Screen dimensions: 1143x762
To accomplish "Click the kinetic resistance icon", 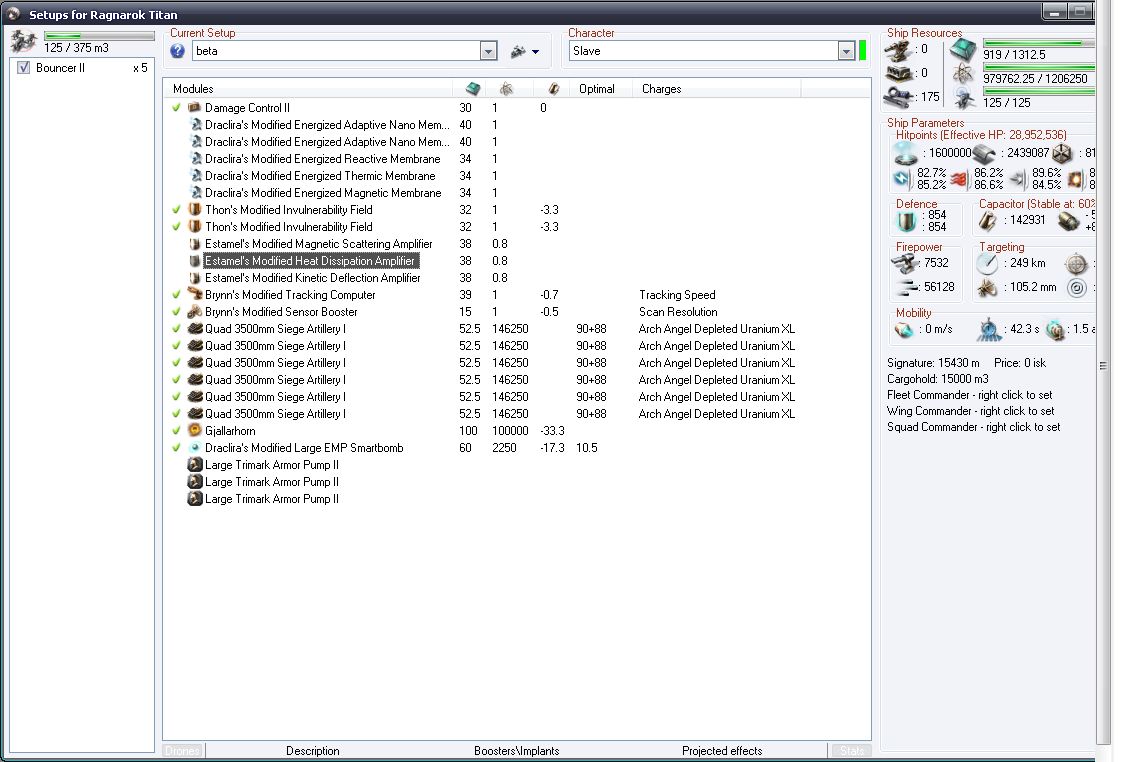I will pyautogui.click(x=1019, y=179).
